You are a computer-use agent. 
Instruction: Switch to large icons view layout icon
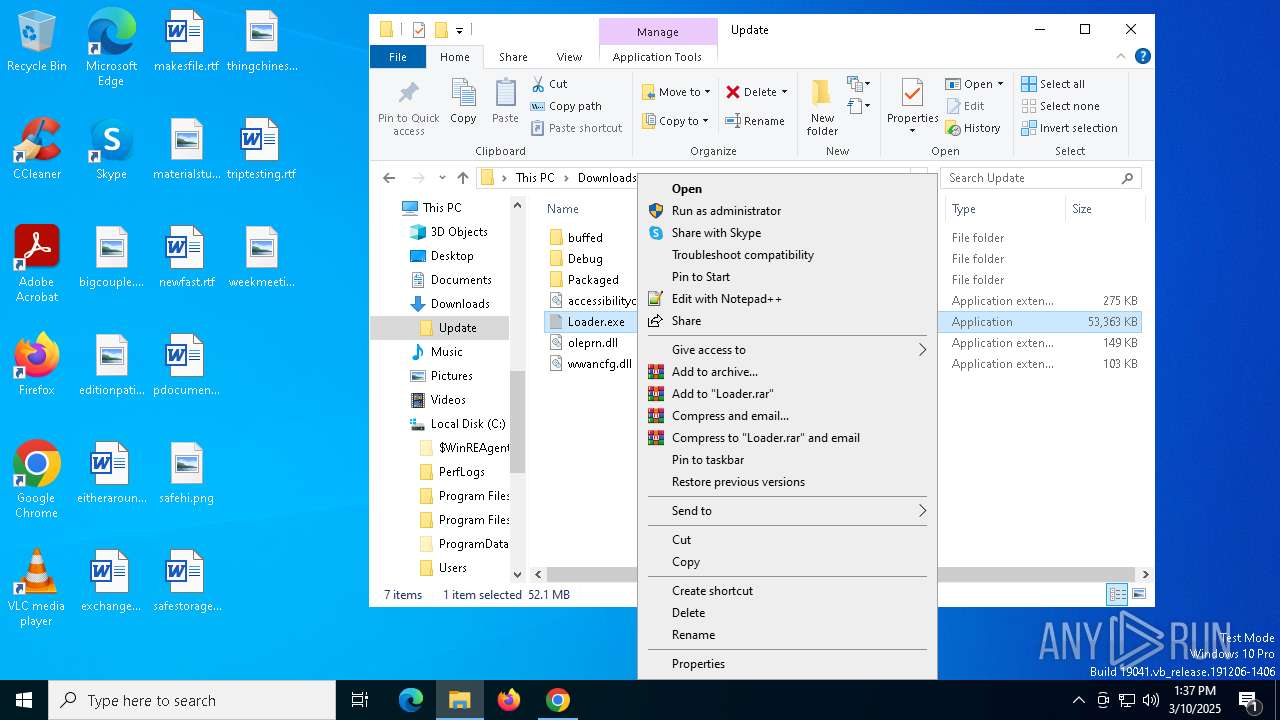point(1138,595)
